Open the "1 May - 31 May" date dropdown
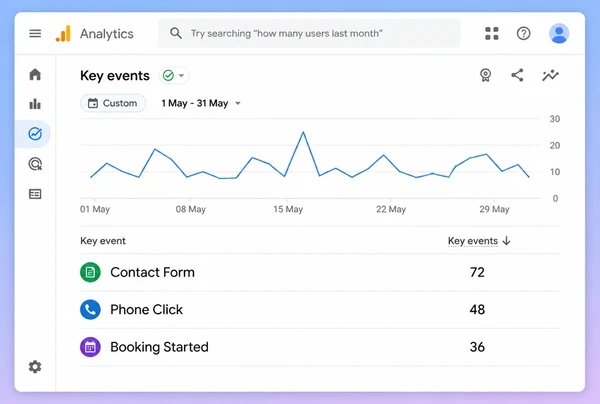The width and height of the screenshot is (600, 404). (x=201, y=103)
